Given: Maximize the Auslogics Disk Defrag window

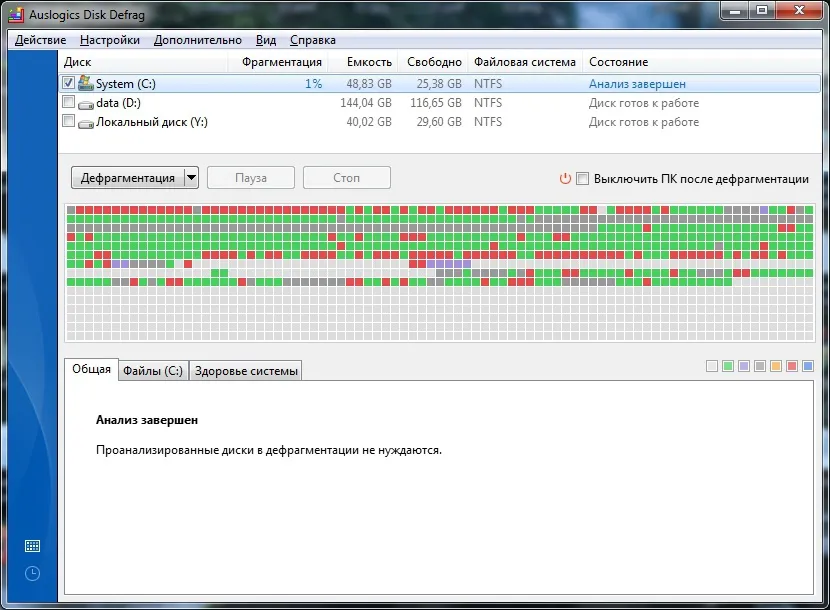Looking at the screenshot, I should tap(762, 11).
